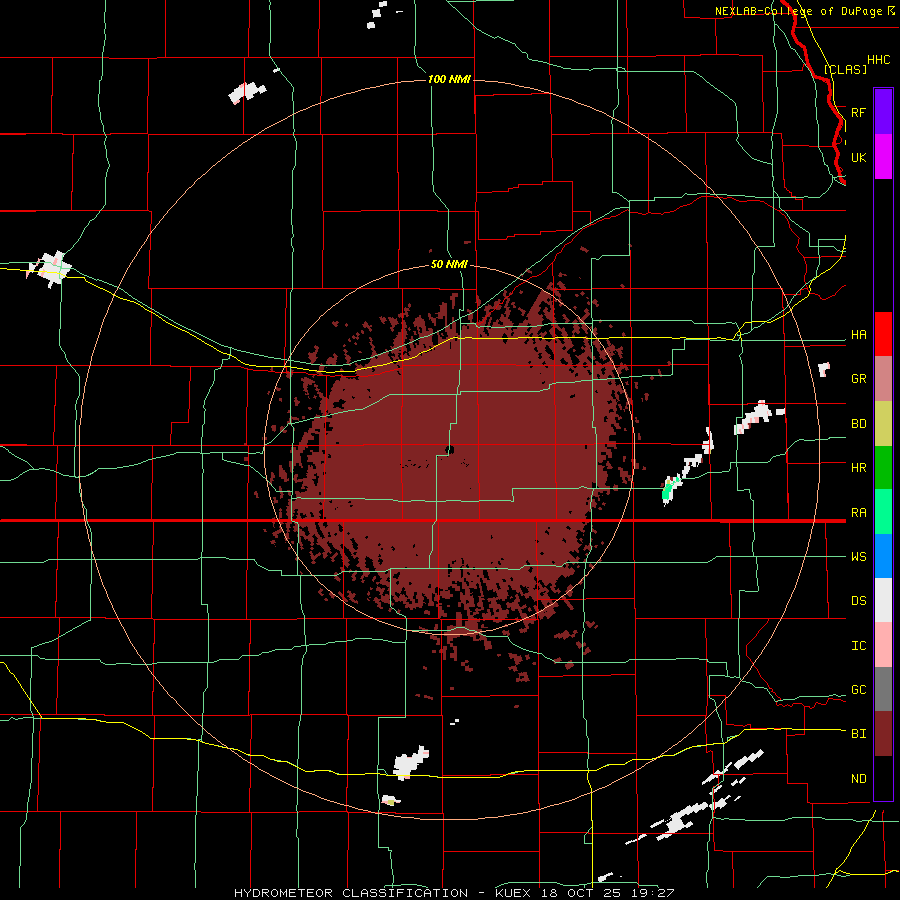Select the gray GC legend swatch

click(883, 689)
